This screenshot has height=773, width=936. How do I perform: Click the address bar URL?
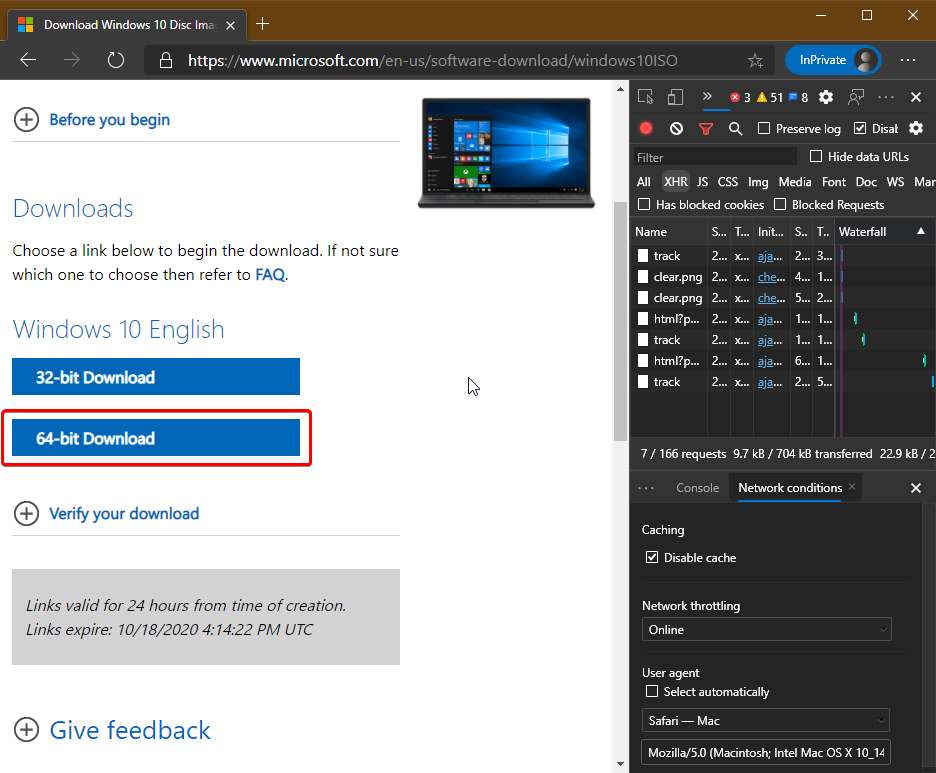(432, 60)
